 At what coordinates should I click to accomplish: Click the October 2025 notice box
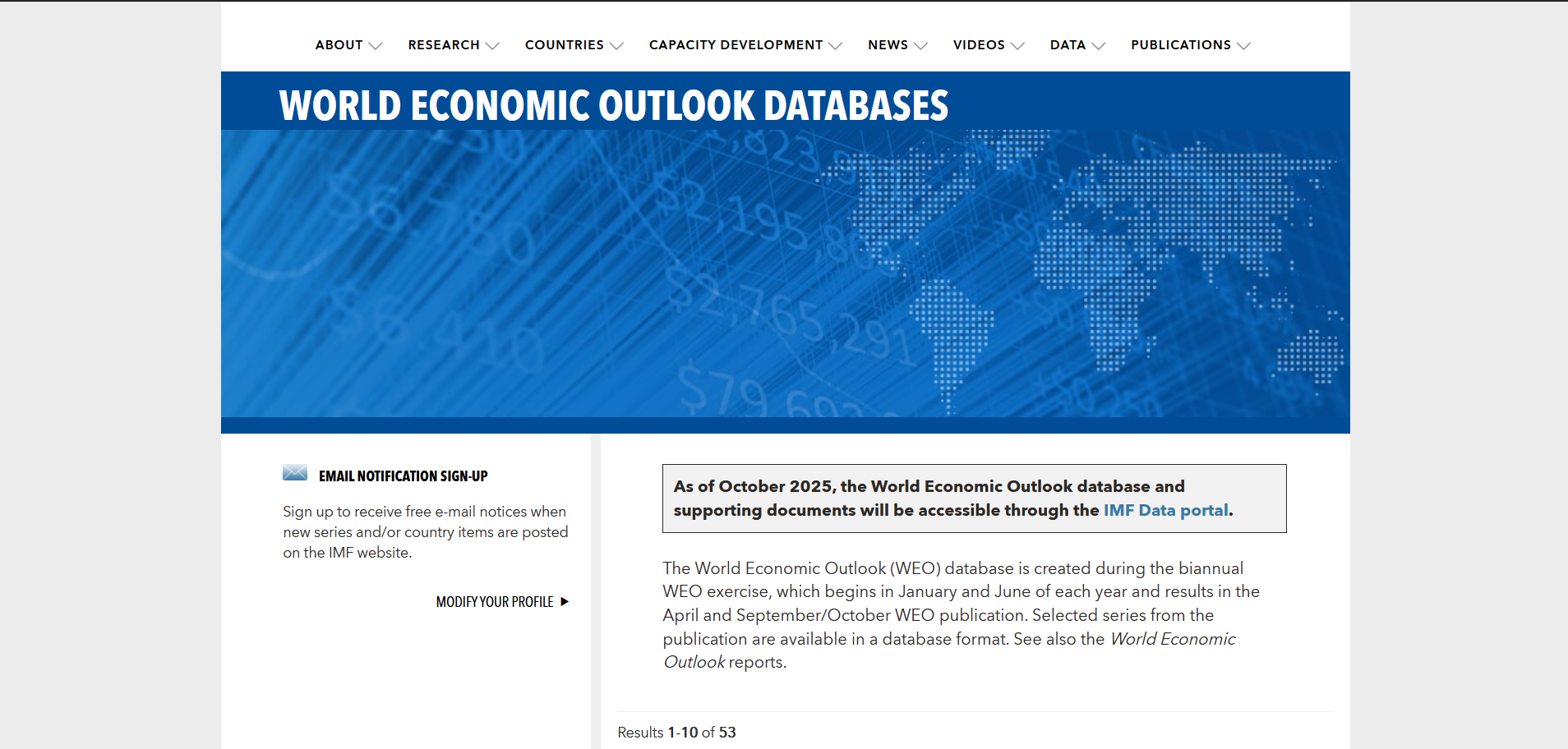[974, 498]
